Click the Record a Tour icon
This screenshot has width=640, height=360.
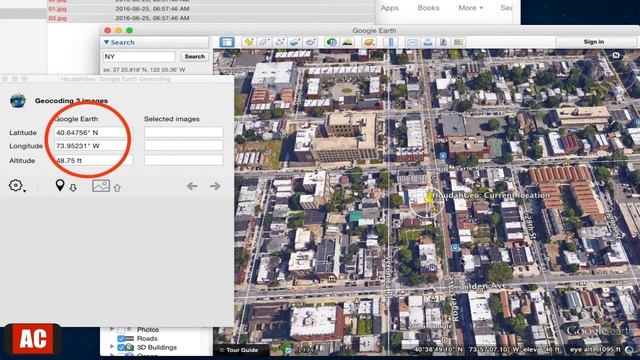click(x=310, y=42)
